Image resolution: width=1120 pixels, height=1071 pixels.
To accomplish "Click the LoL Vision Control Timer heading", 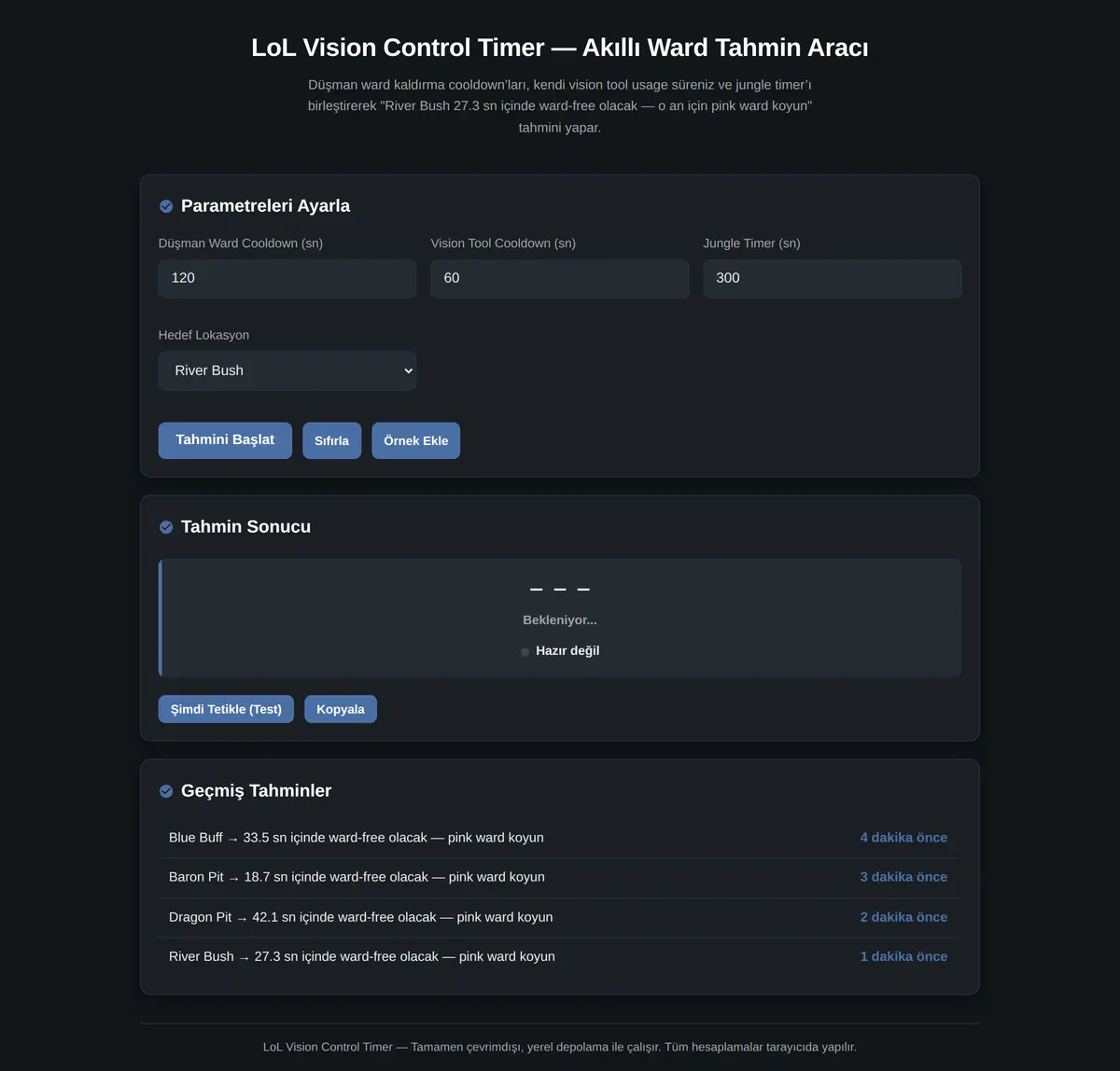I will point(560,48).
